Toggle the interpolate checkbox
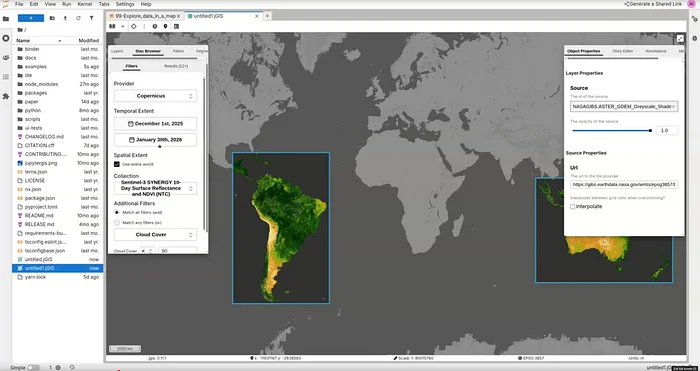Screen dimensions: 700x371 click(573, 207)
